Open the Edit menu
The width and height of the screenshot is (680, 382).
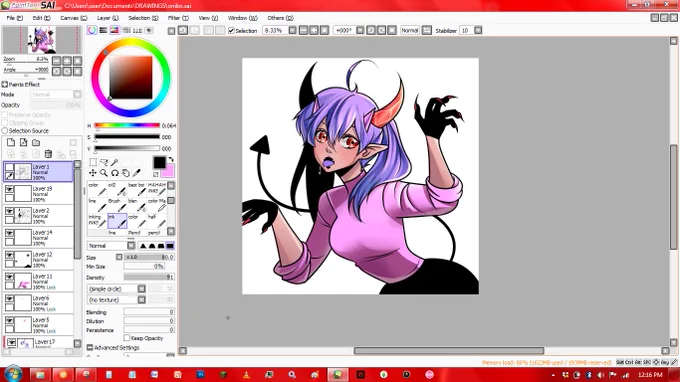click(42, 18)
